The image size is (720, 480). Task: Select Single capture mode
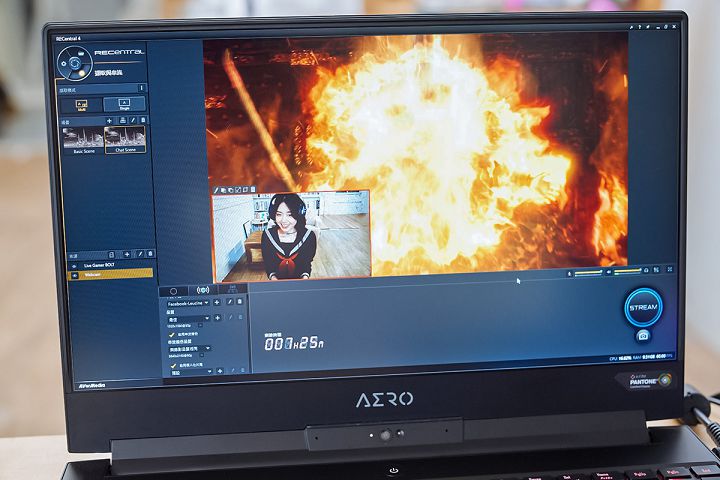(124, 104)
